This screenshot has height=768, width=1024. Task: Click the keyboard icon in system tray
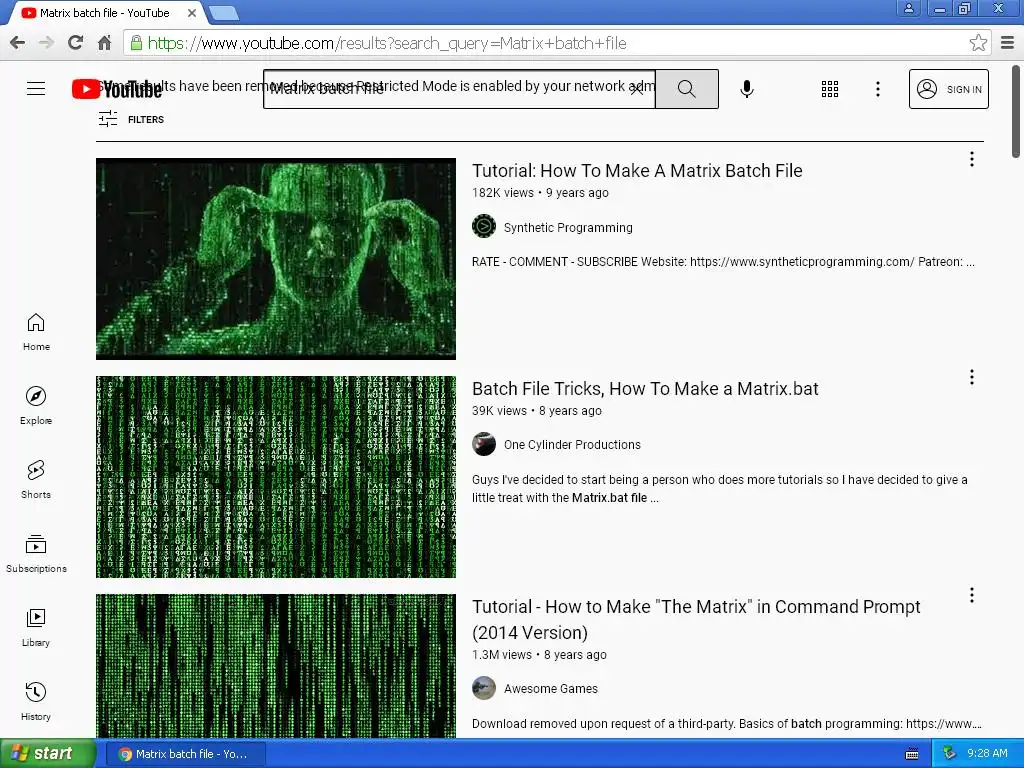pos(912,754)
